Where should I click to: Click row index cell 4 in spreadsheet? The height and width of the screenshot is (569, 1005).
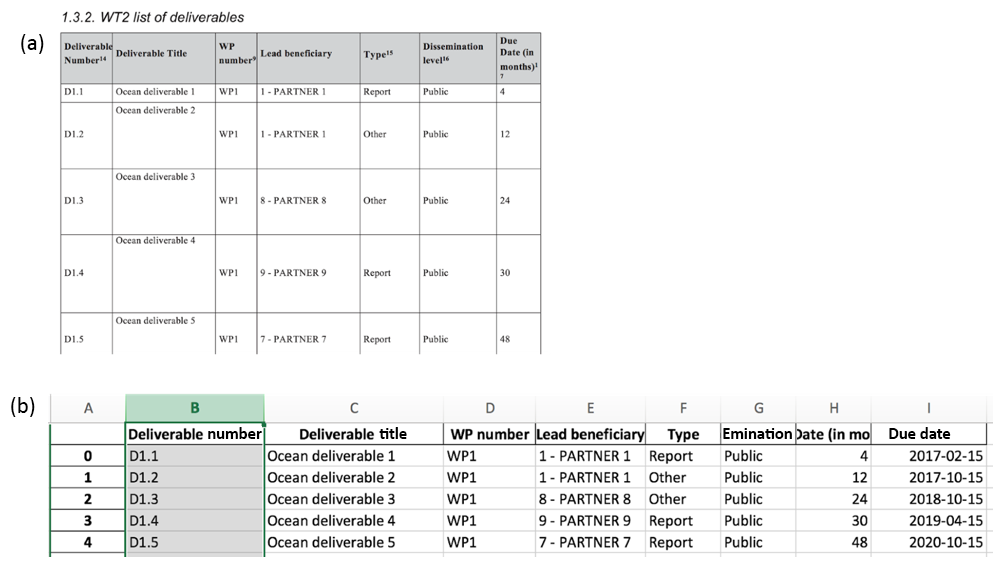click(88, 542)
